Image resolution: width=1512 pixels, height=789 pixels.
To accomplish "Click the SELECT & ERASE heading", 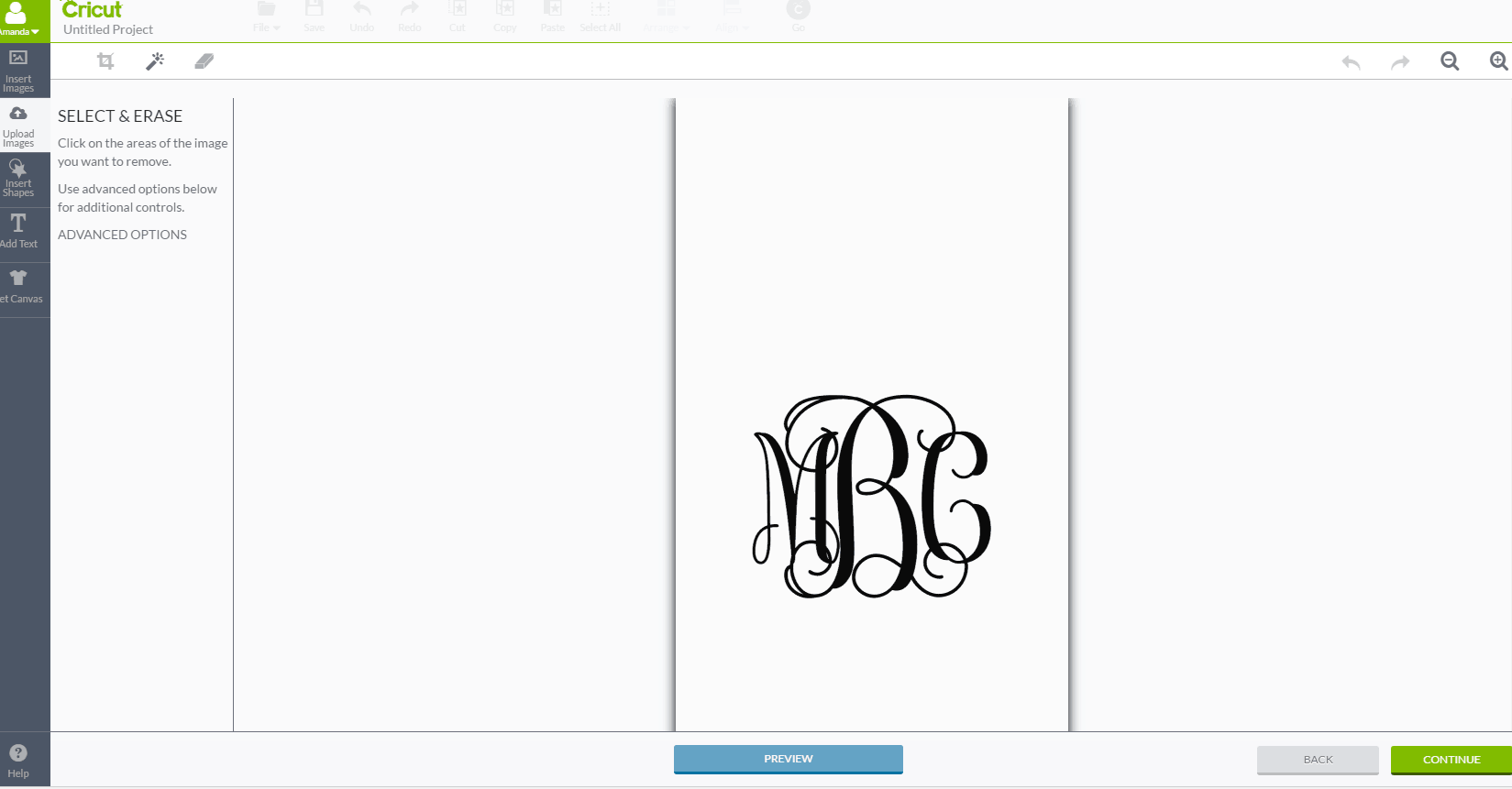I will 120,116.
